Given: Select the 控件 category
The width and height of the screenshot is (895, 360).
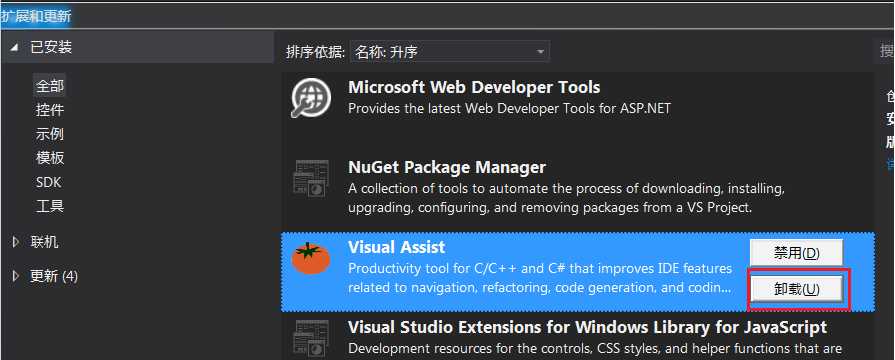Looking at the screenshot, I should pyautogui.click(x=50, y=110).
